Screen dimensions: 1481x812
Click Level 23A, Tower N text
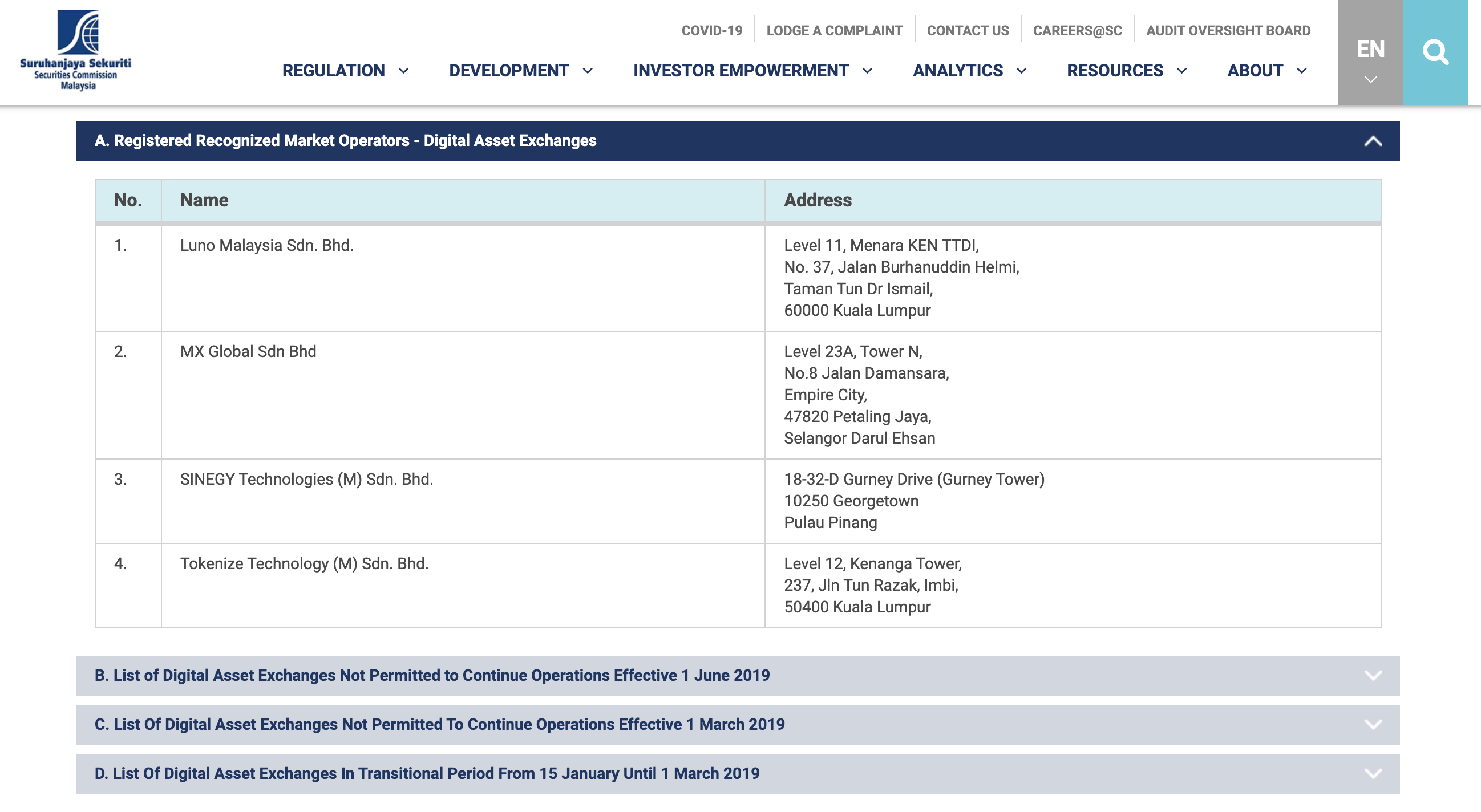pyautogui.click(x=853, y=351)
